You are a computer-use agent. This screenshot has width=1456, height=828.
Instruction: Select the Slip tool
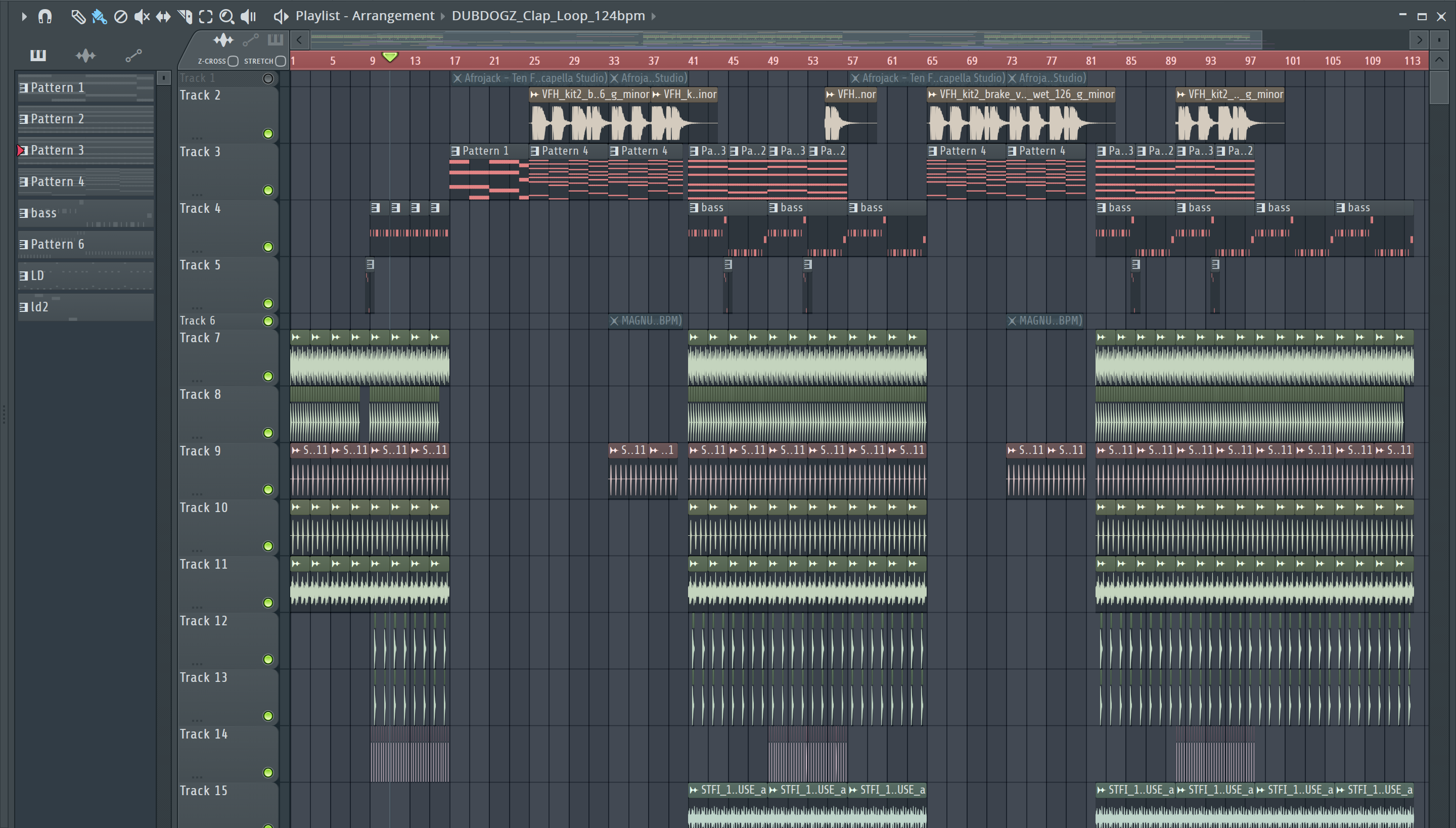[163, 17]
